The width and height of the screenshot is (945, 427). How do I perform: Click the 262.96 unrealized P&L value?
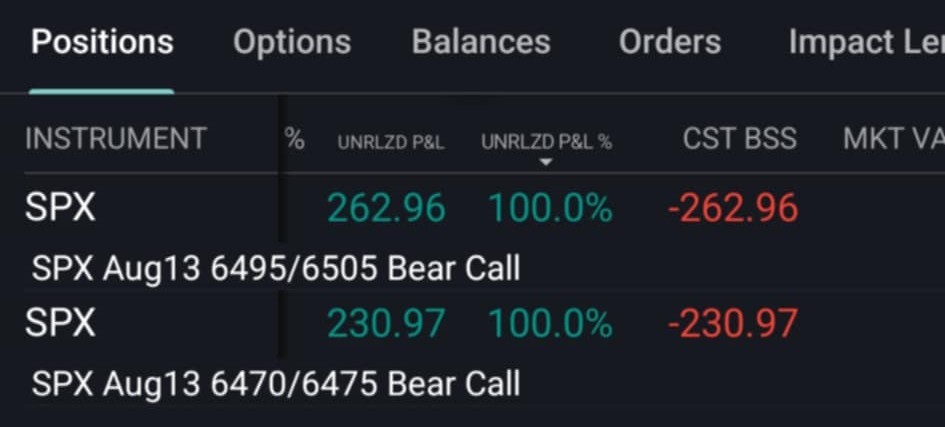coord(386,208)
